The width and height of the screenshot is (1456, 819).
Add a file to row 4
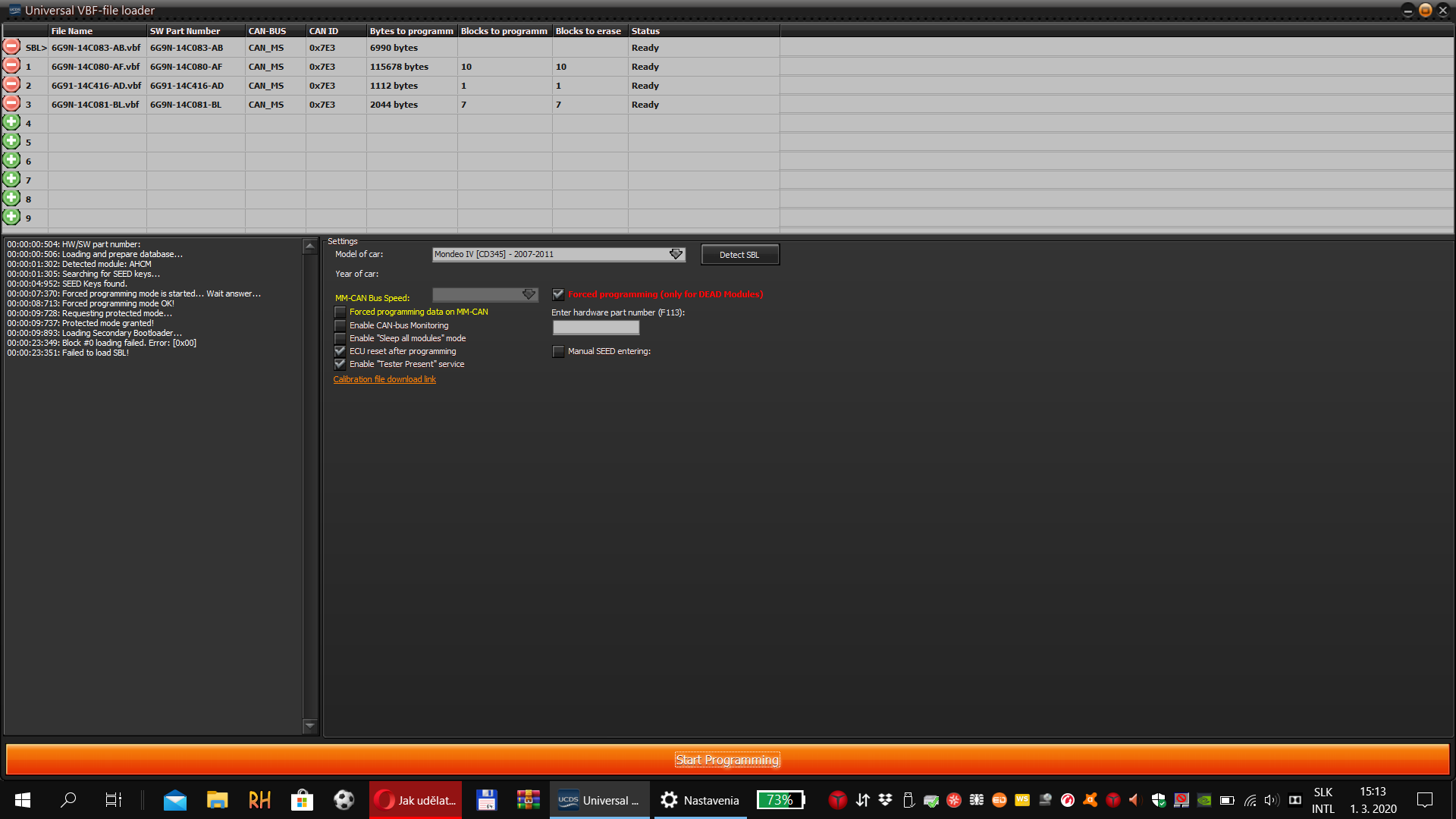(11, 122)
